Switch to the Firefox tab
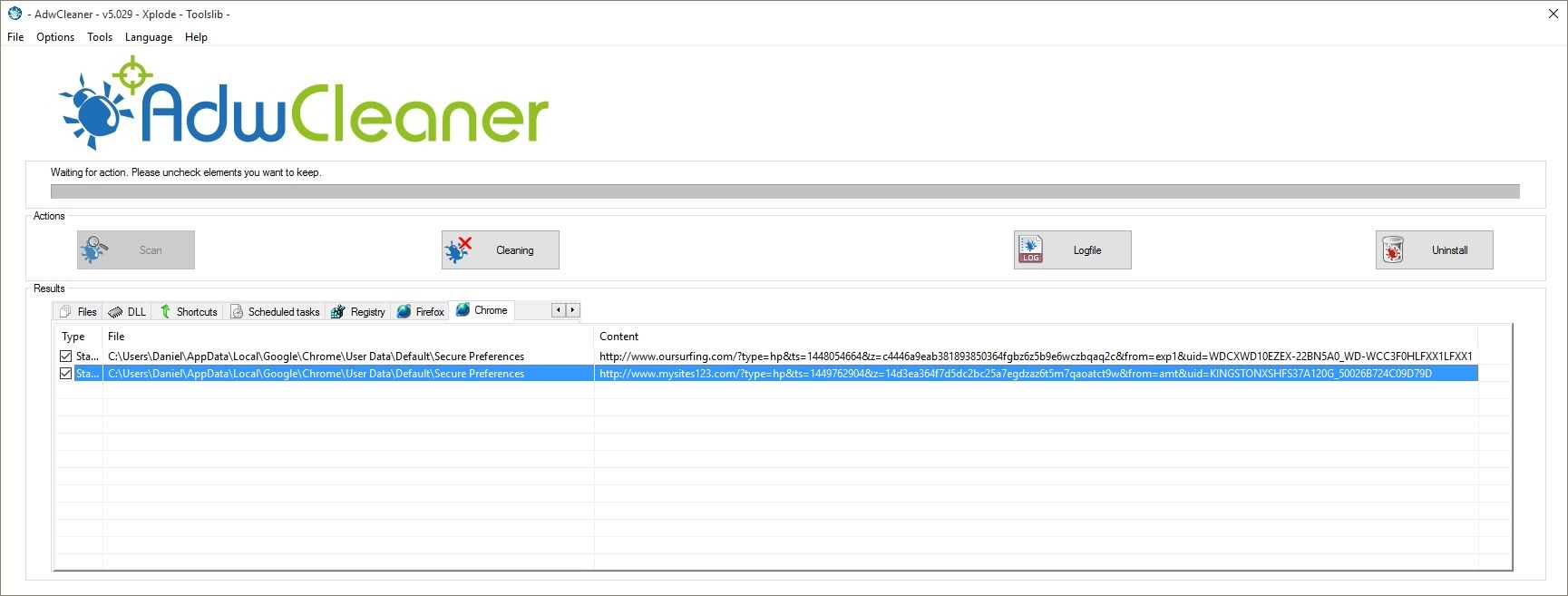The width and height of the screenshot is (1568, 596). (x=421, y=311)
